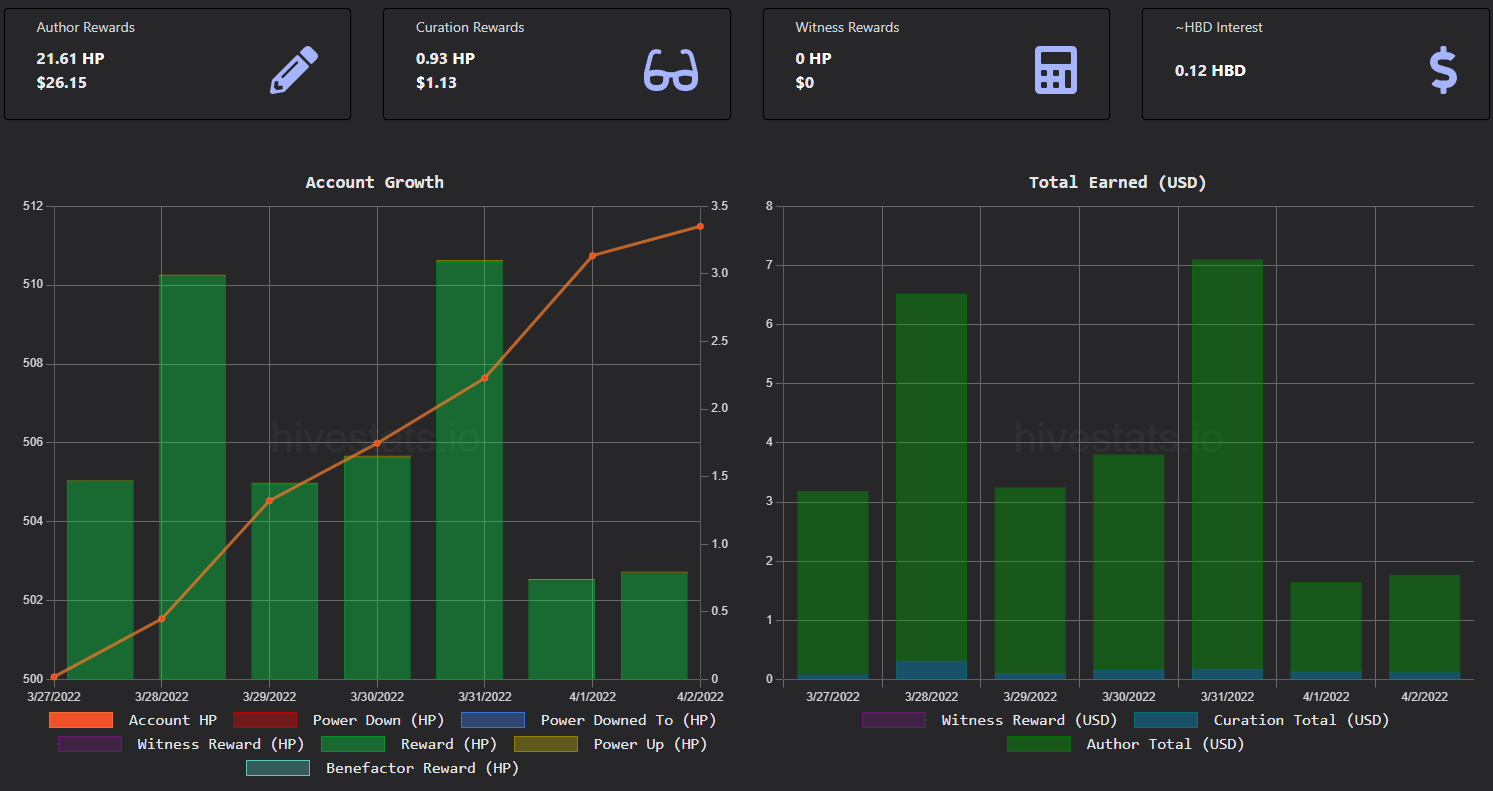Screen dimensions: 1493x791
Task: Click the 3/31/2022 bar in Total Earned chart
Action: [1227, 469]
